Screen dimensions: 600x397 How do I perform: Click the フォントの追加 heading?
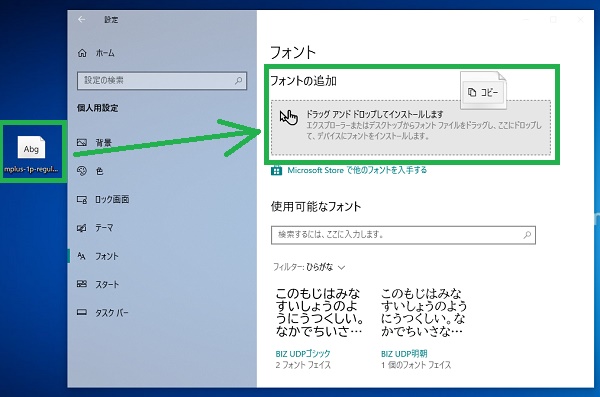(x=303, y=81)
